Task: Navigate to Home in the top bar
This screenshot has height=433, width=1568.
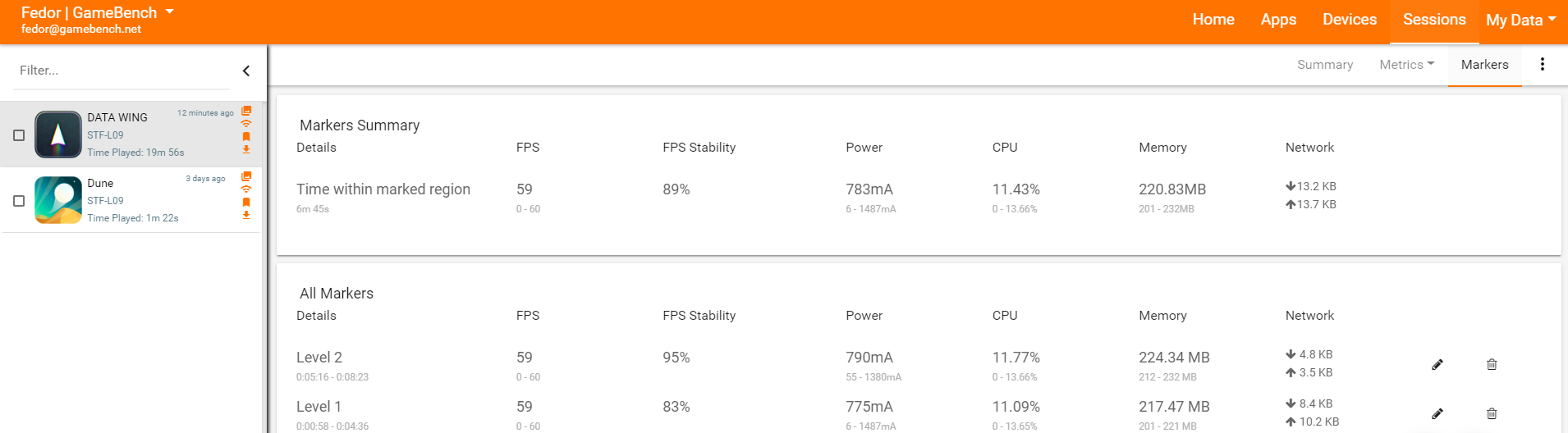Action: 1213,20
